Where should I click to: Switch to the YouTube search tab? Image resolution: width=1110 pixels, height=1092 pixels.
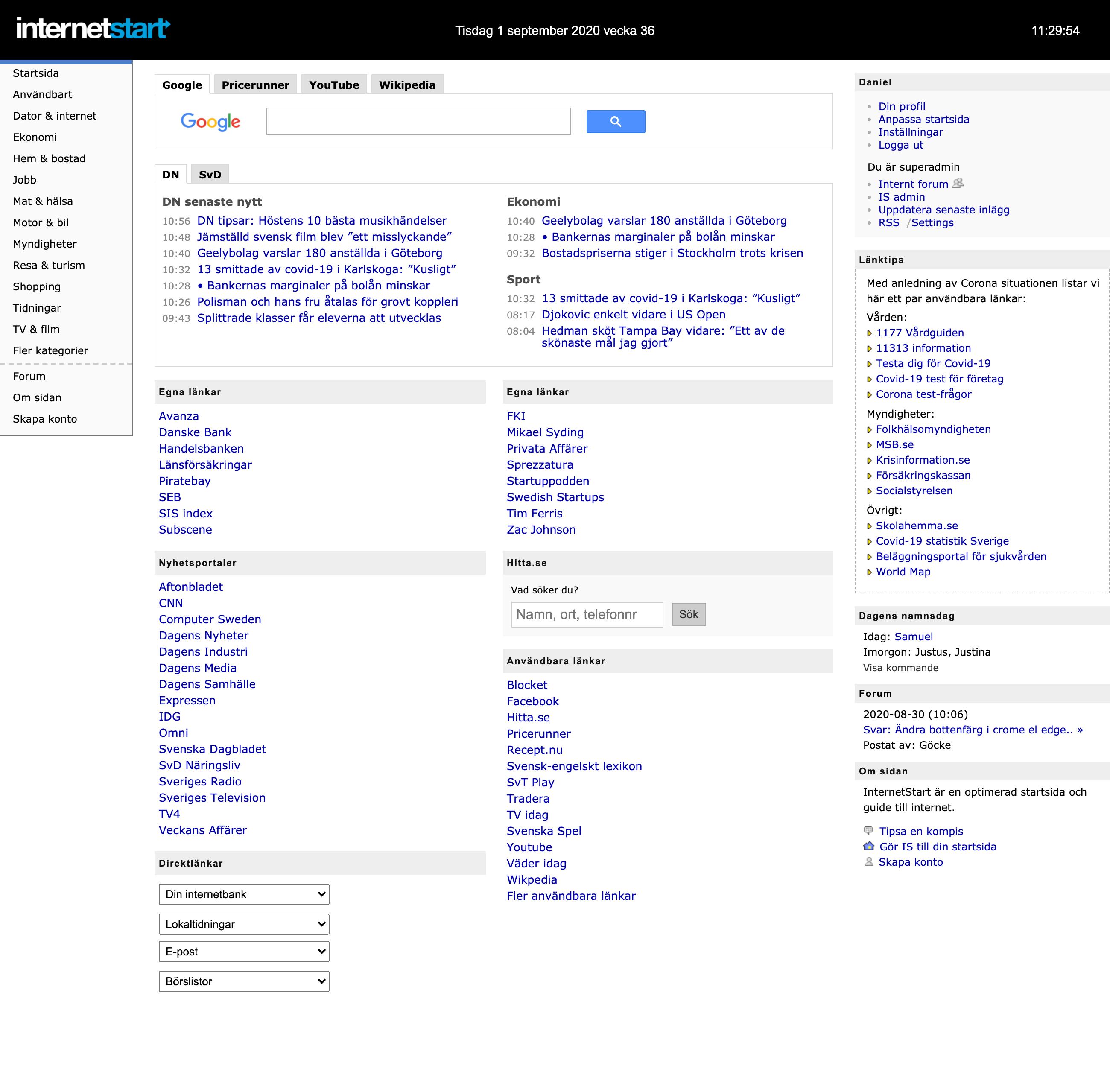pos(334,85)
